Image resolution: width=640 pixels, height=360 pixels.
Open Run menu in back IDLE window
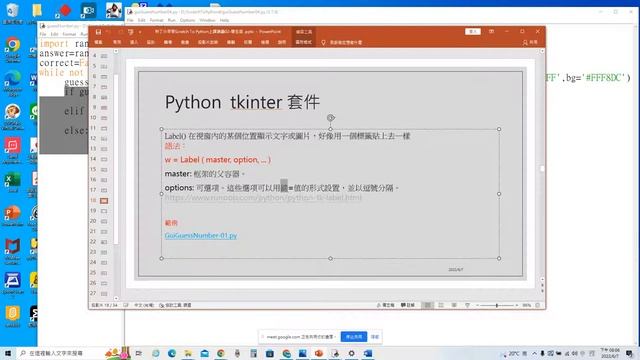pos(171,20)
